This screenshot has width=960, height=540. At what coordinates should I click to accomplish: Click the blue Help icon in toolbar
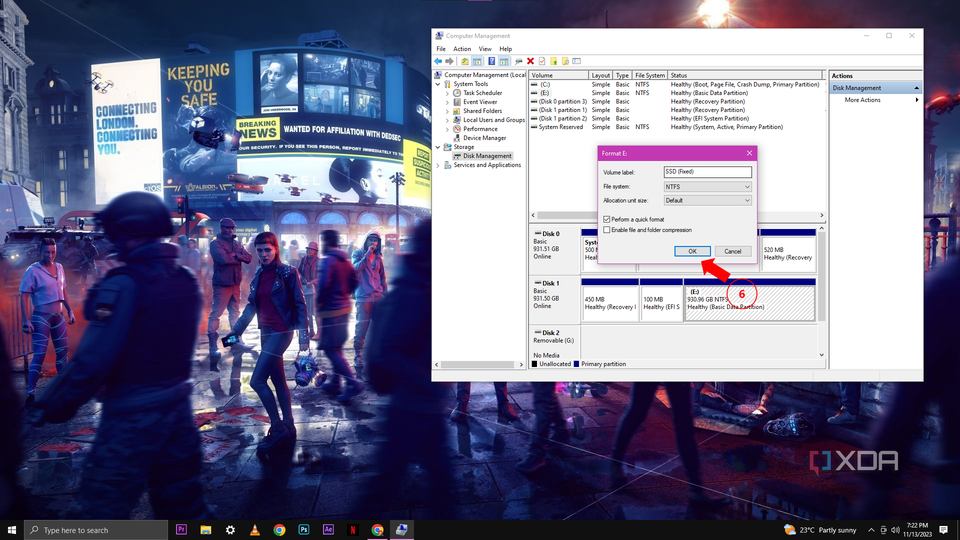492,61
